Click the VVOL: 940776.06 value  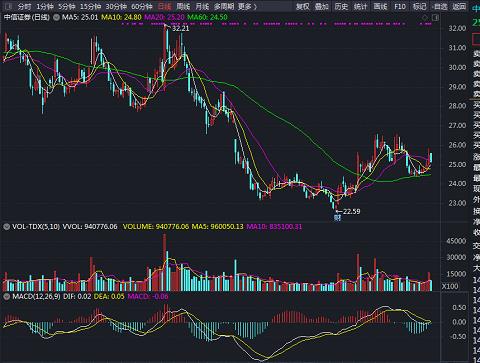pos(90,227)
